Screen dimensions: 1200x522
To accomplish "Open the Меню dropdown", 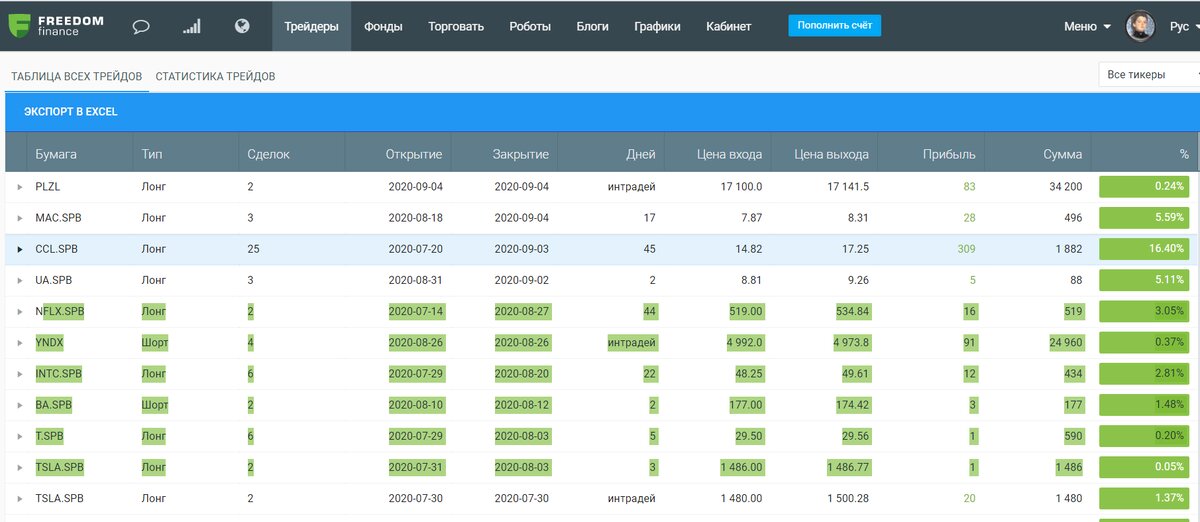I will (1087, 27).
